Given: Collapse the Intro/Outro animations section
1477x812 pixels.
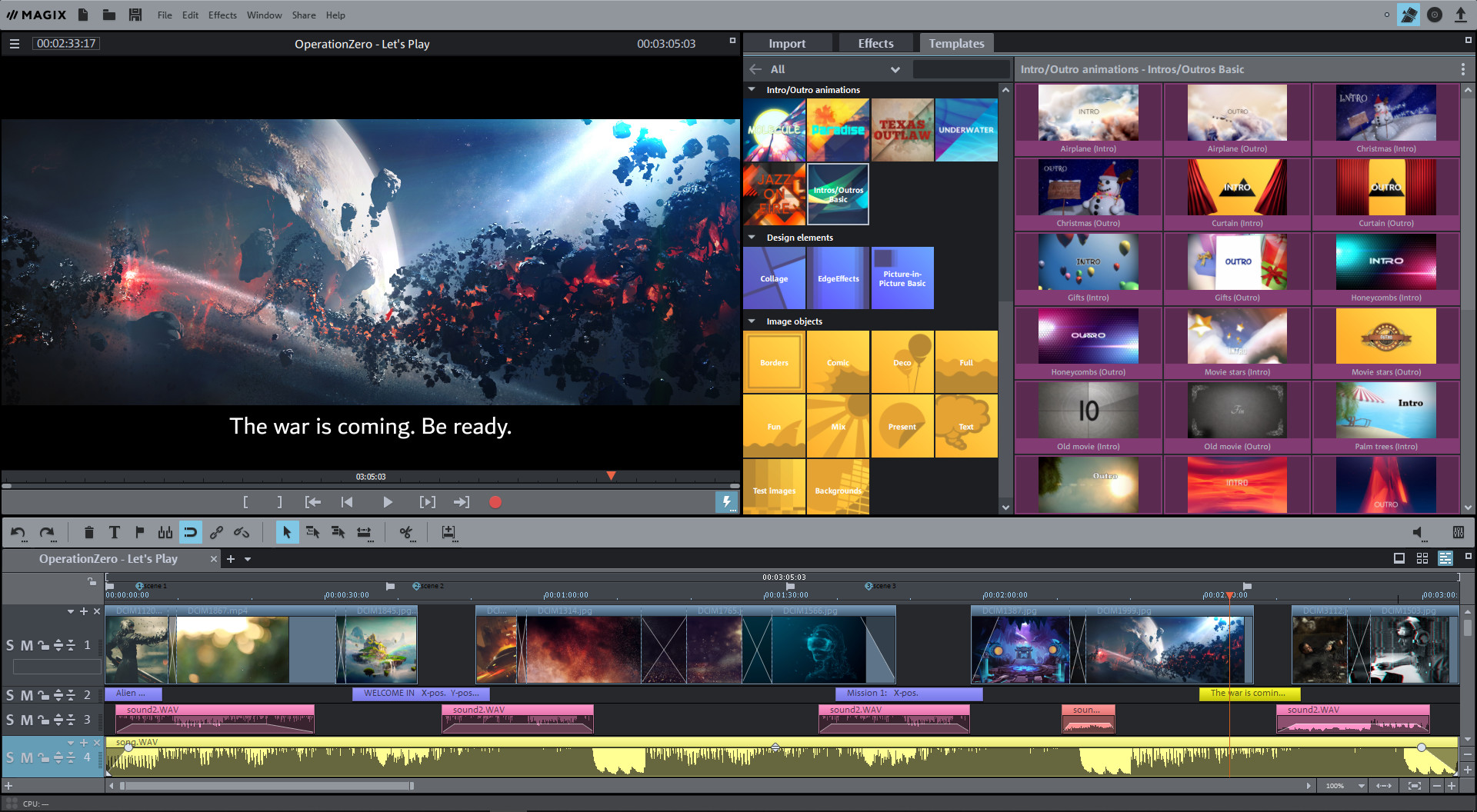Looking at the screenshot, I should click(752, 89).
